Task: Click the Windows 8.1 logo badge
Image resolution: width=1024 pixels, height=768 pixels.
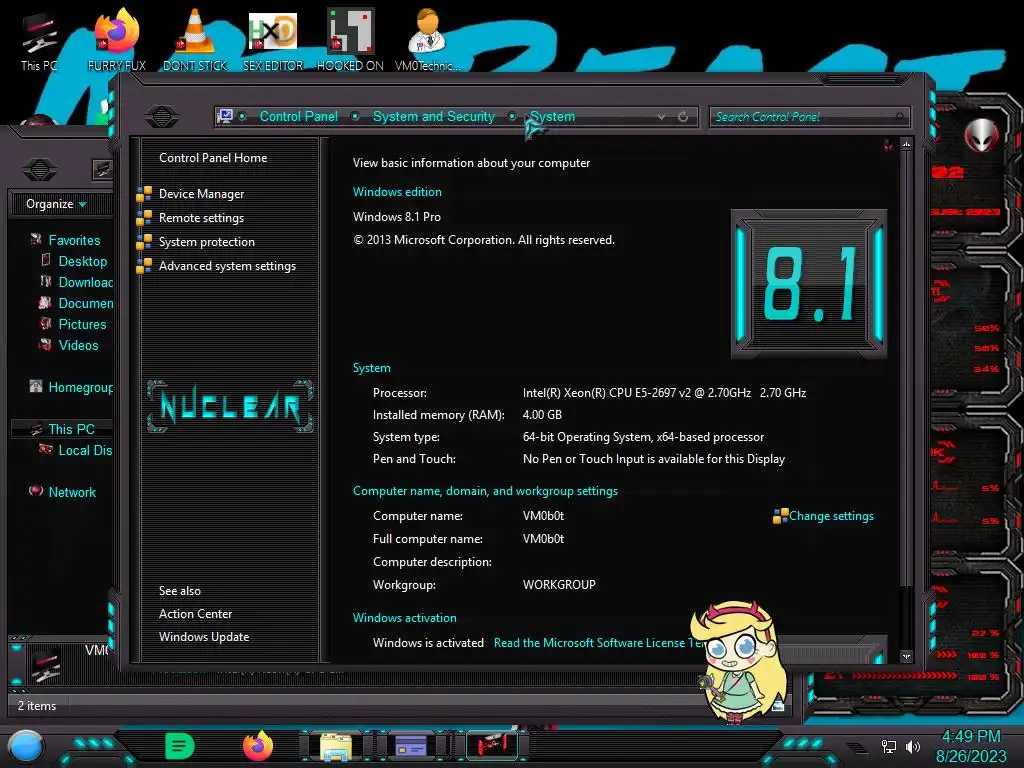Action: point(808,284)
